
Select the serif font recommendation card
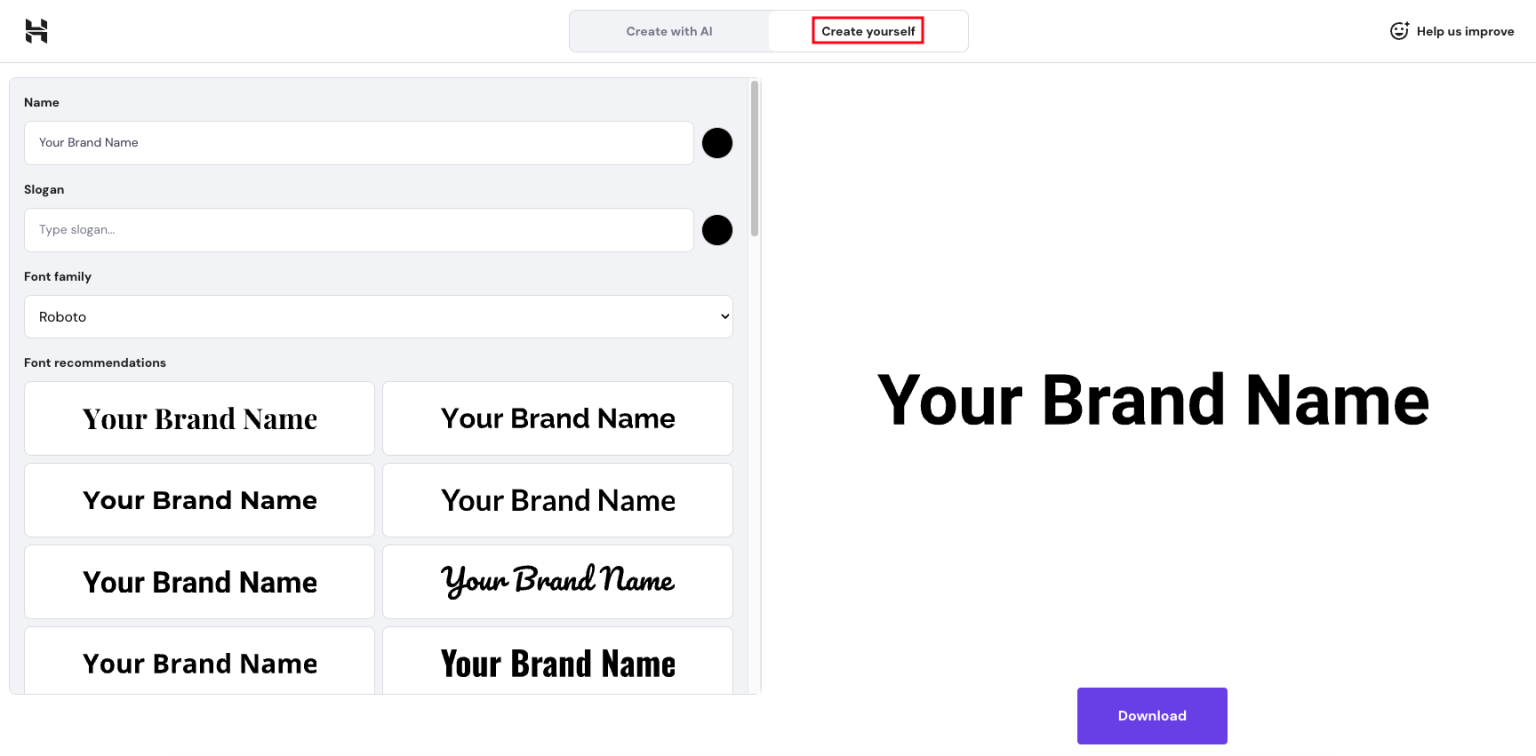199,418
